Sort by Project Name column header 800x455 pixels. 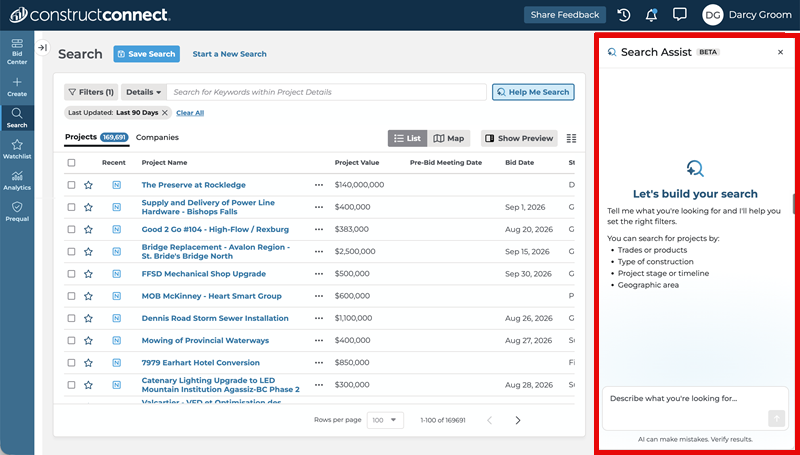164,163
